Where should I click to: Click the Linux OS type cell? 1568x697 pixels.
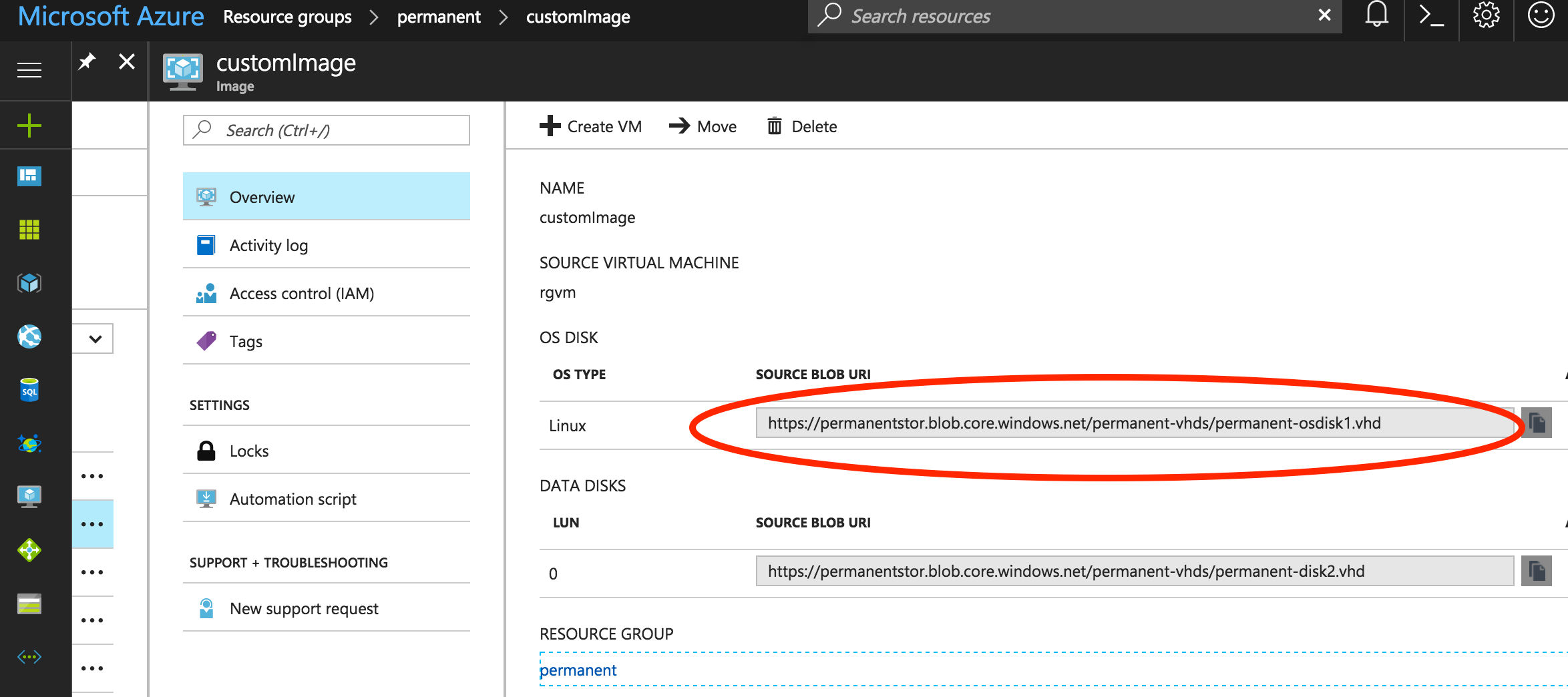pyautogui.click(x=568, y=426)
